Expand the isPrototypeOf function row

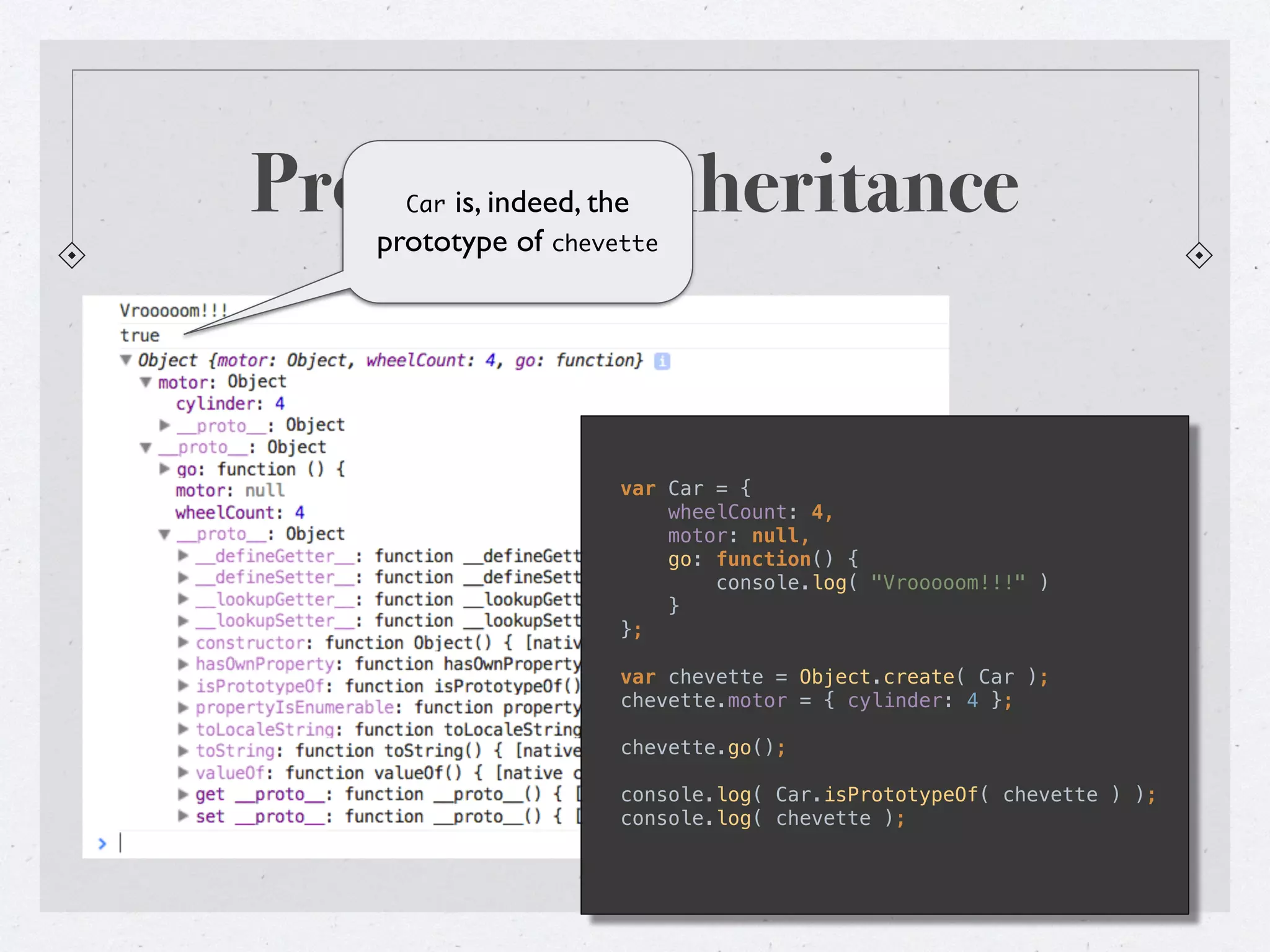(183, 686)
